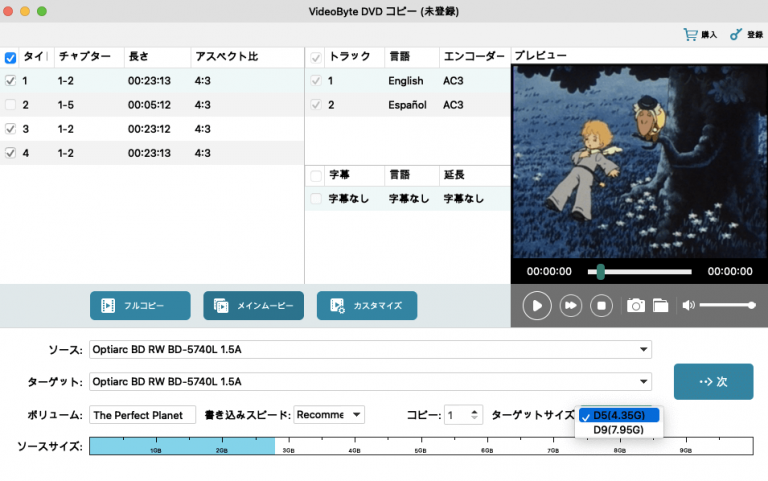
Task: Take a snapshot with the camera icon
Action: tap(635, 306)
